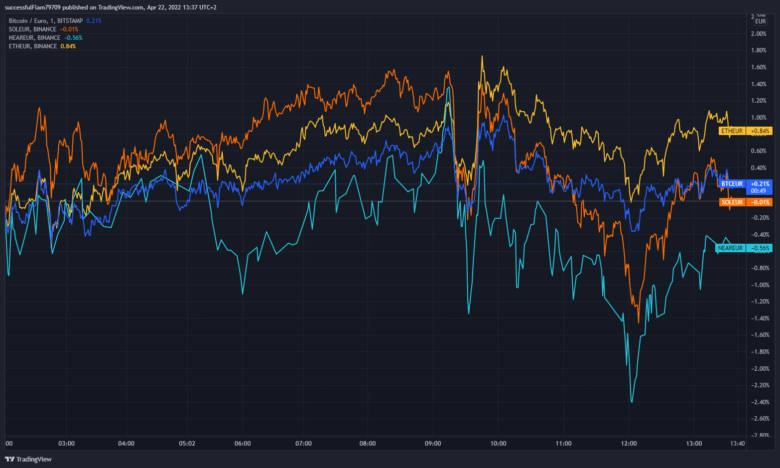The image size is (780, 468).
Task: Click the -1.40% price axis value
Action: point(760,318)
